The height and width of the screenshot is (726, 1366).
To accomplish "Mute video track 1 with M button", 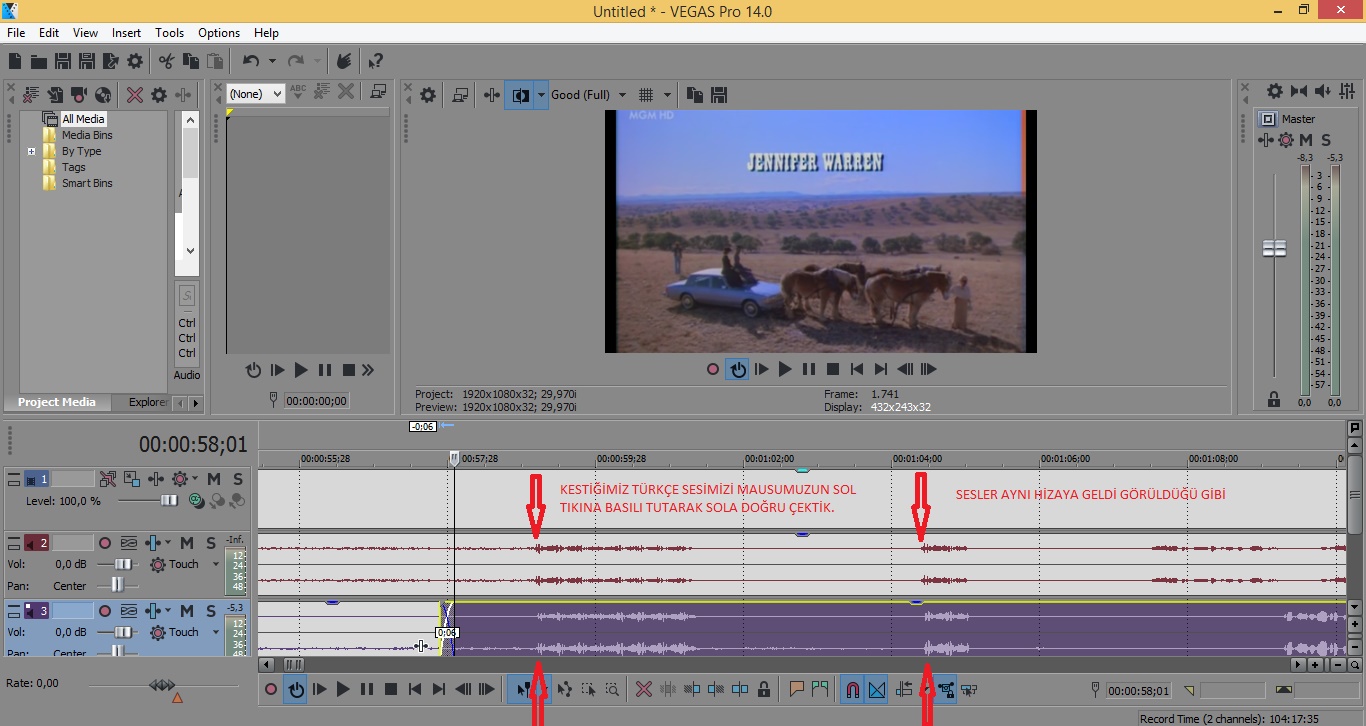I will 214,479.
